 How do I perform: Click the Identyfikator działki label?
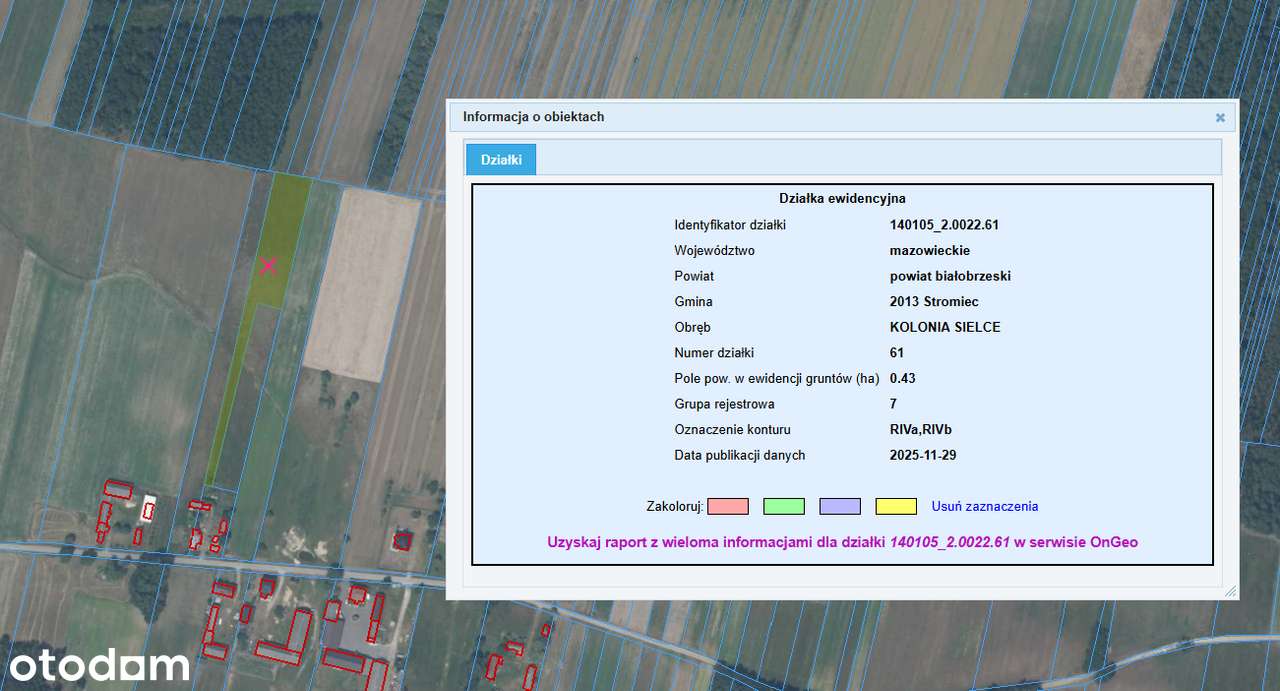tap(730, 225)
